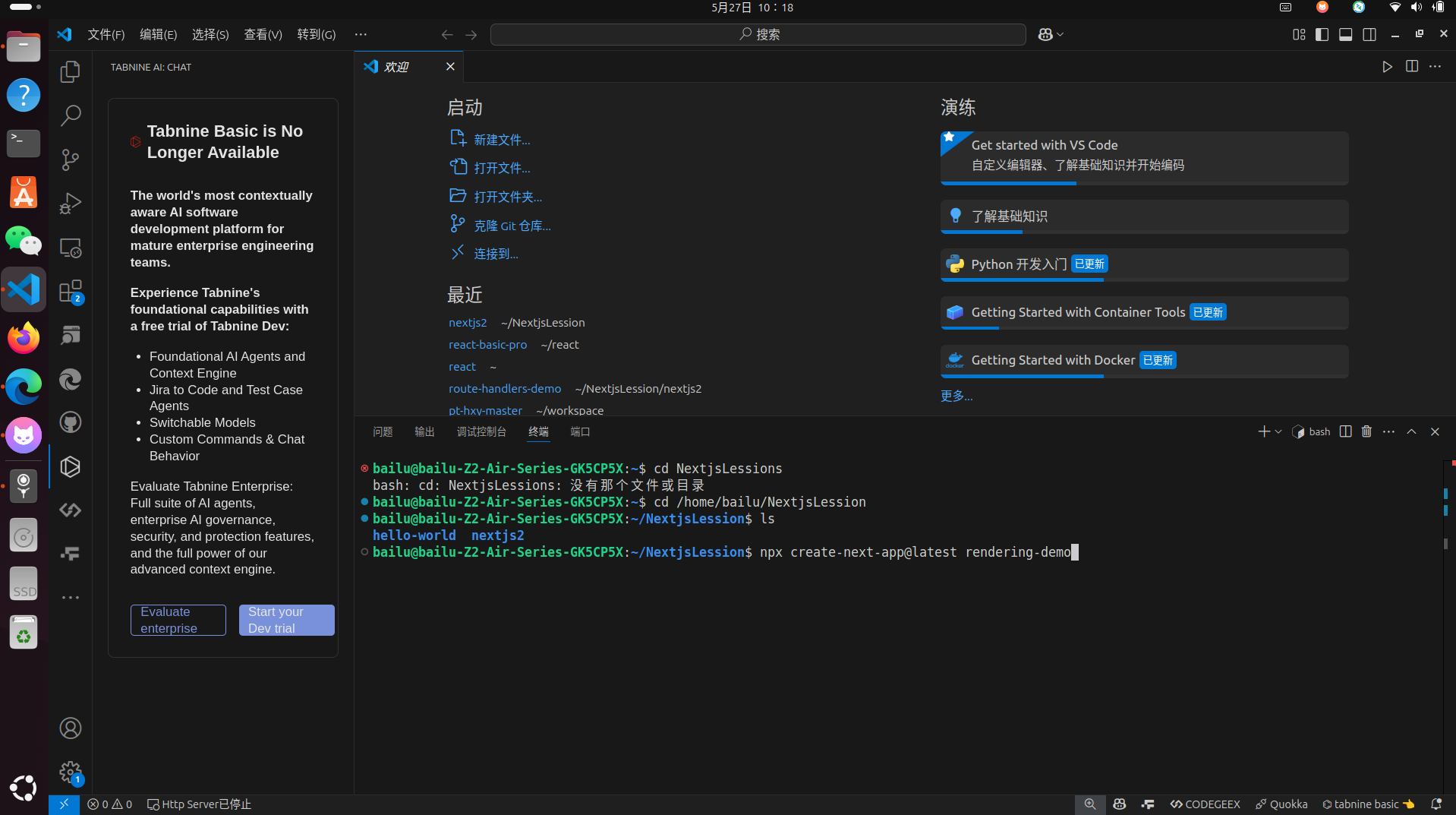Open the Explorer view in activity bar
The height and width of the screenshot is (815, 1456).
[x=71, y=71]
